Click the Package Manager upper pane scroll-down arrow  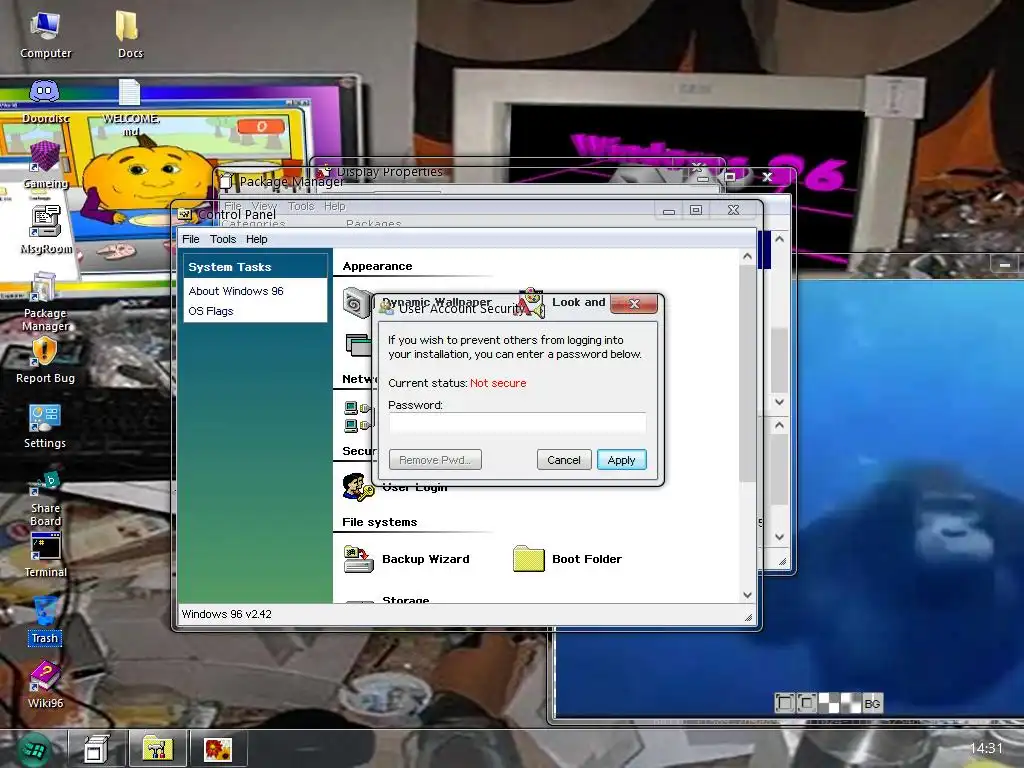point(779,402)
